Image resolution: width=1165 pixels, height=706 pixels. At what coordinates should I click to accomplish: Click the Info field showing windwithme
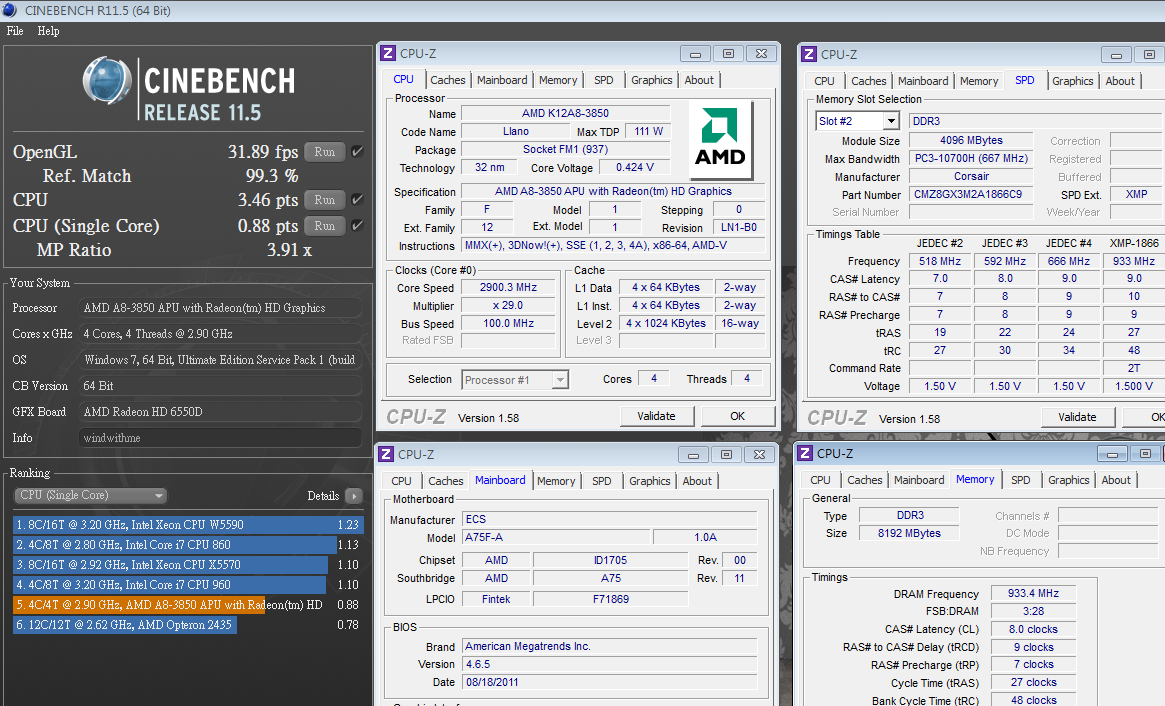[220, 438]
